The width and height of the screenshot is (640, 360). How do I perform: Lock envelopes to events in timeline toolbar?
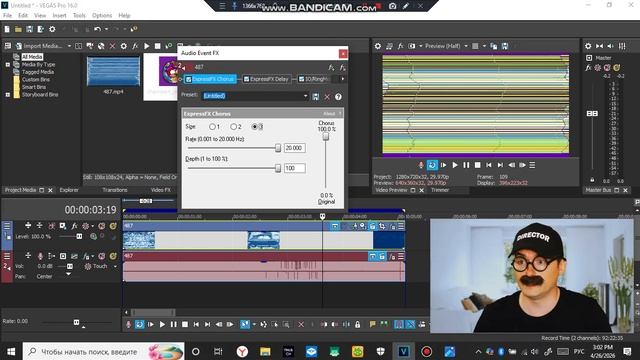tap(358, 324)
